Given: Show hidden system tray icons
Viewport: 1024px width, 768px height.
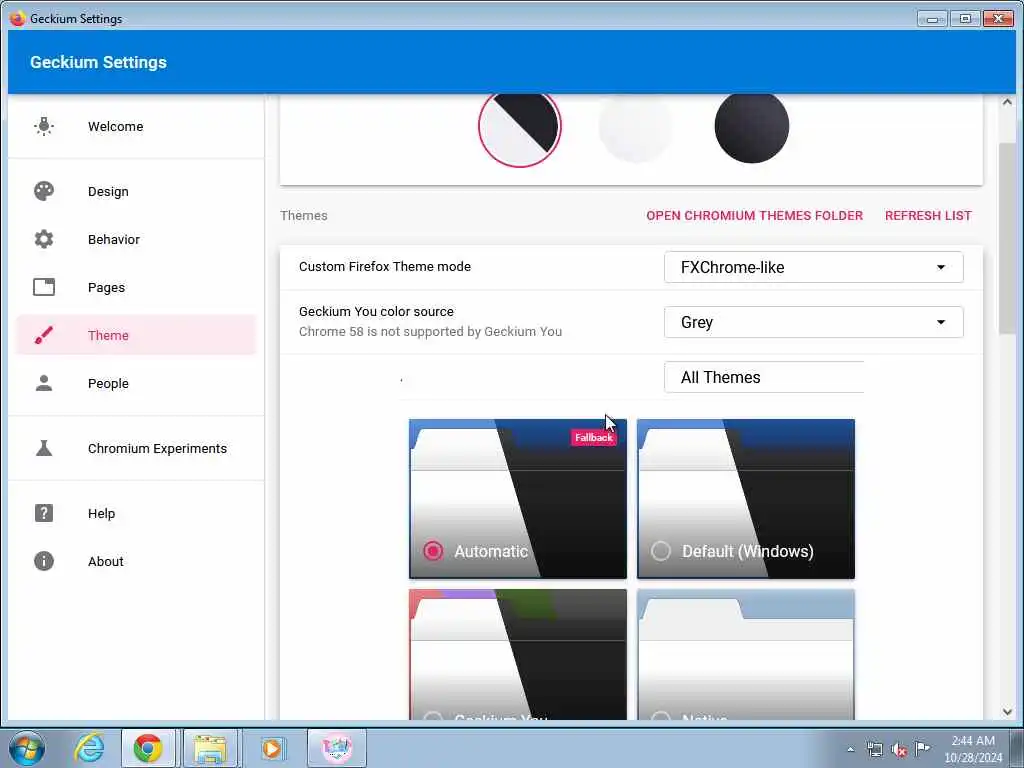Looking at the screenshot, I should coord(850,749).
